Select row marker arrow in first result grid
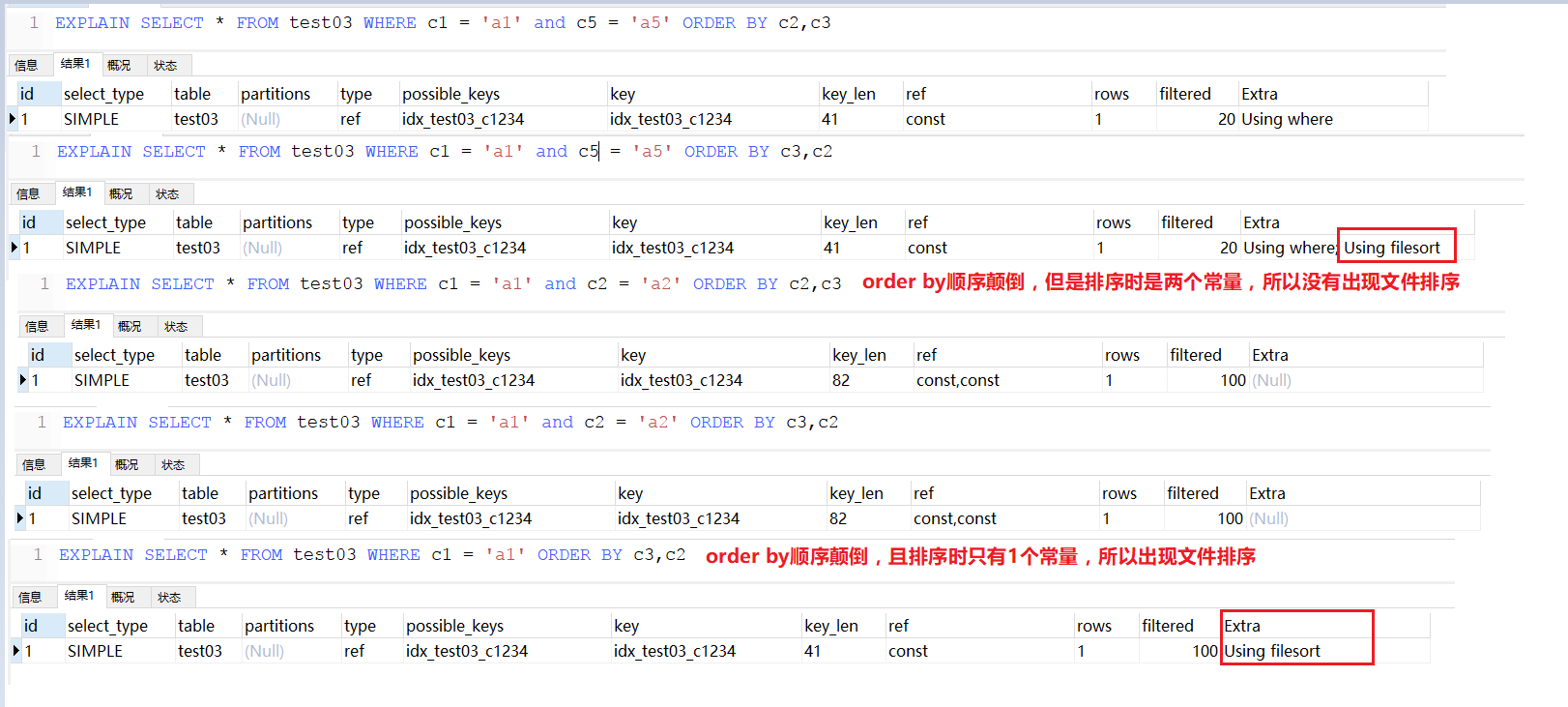The height and width of the screenshot is (707, 1568). point(13,119)
